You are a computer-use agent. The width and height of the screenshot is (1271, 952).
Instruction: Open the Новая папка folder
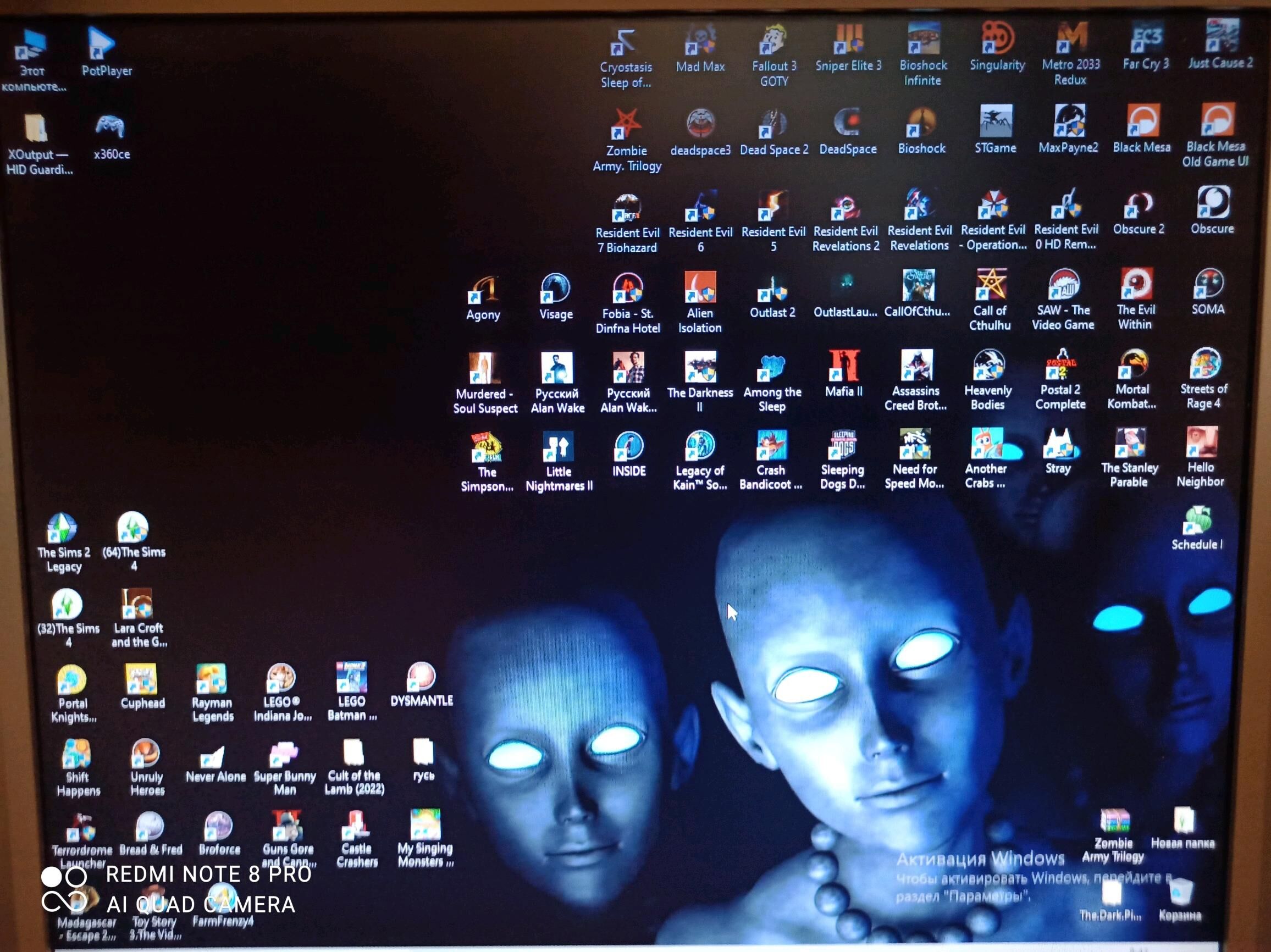(x=1183, y=821)
